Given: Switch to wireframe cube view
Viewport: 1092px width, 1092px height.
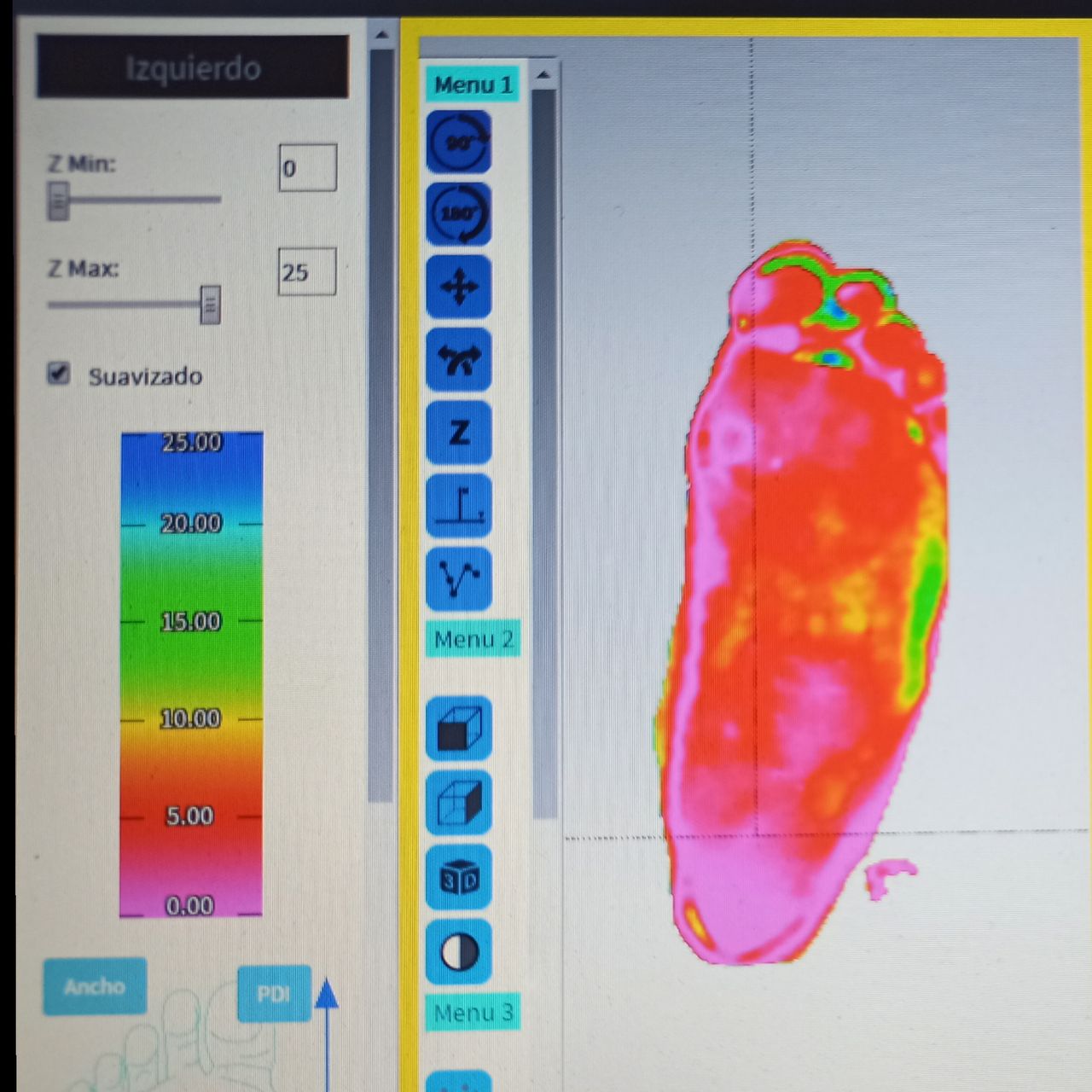Looking at the screenshot, I should click(x=459, y=803).
